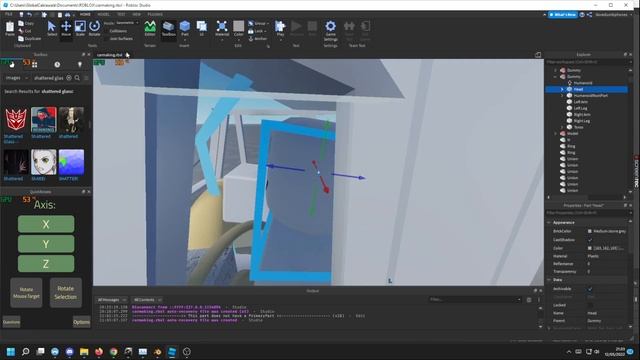Viewport: 640px width, 360px height.
Task: Click the Duplicate icon
Action: click(21, 38)
